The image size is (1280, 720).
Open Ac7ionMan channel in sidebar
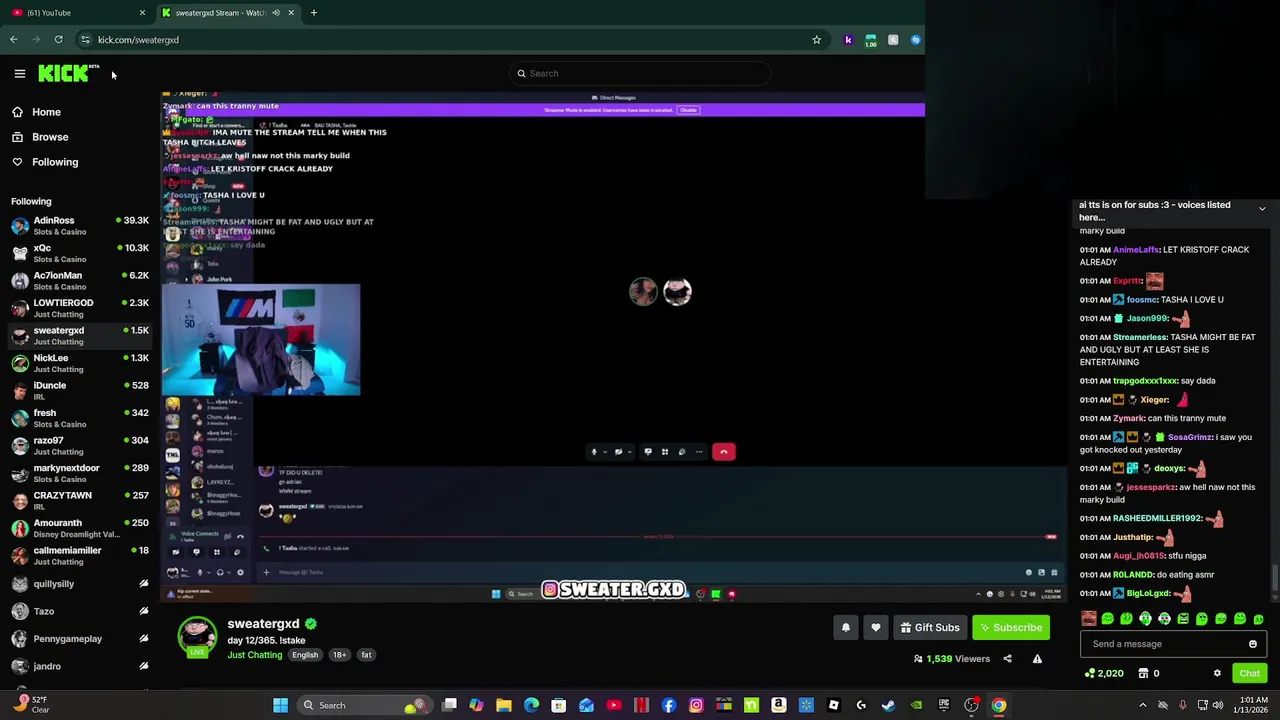(80, 281)
